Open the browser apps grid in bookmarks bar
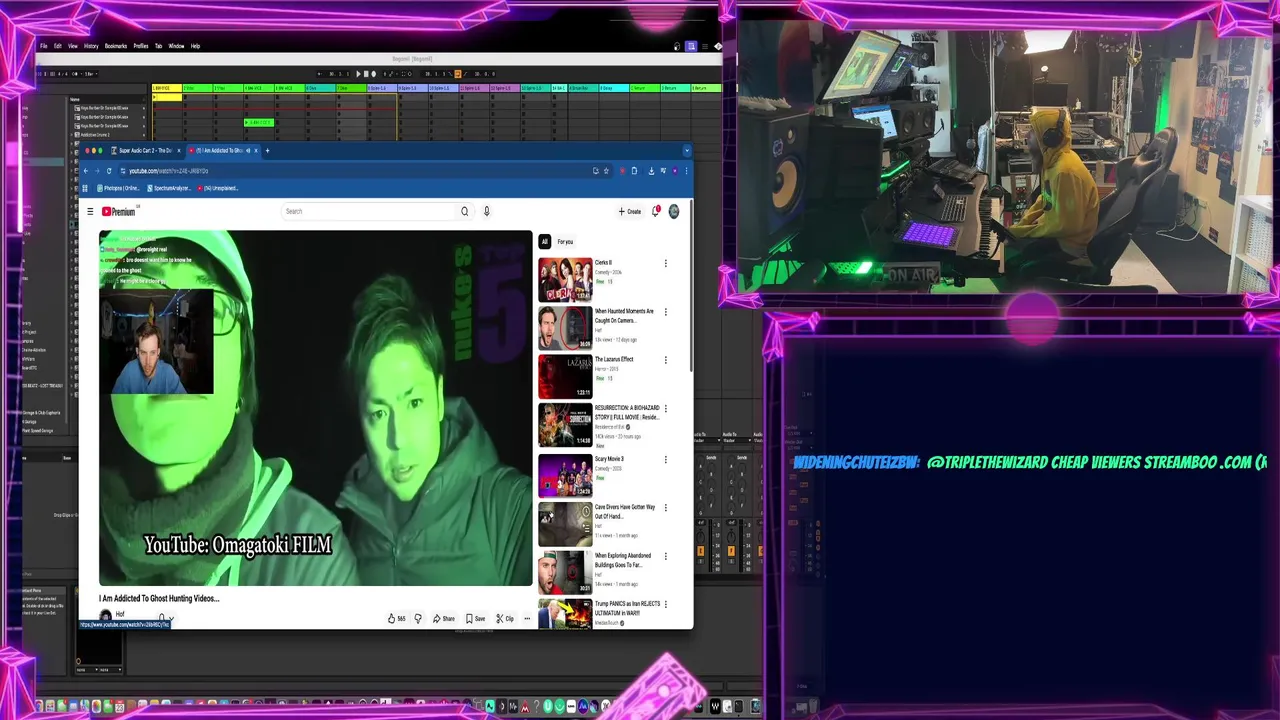 tap(86, 188)
